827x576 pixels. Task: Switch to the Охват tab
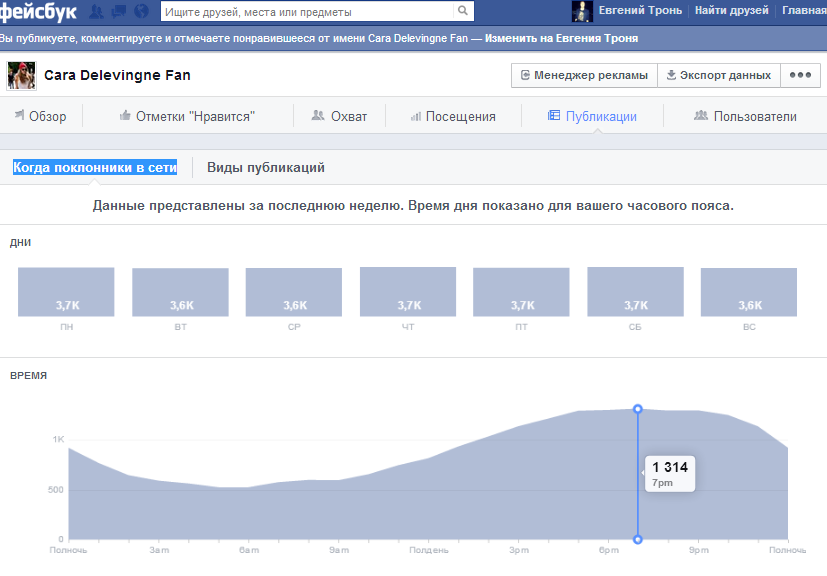click(339, 116)
